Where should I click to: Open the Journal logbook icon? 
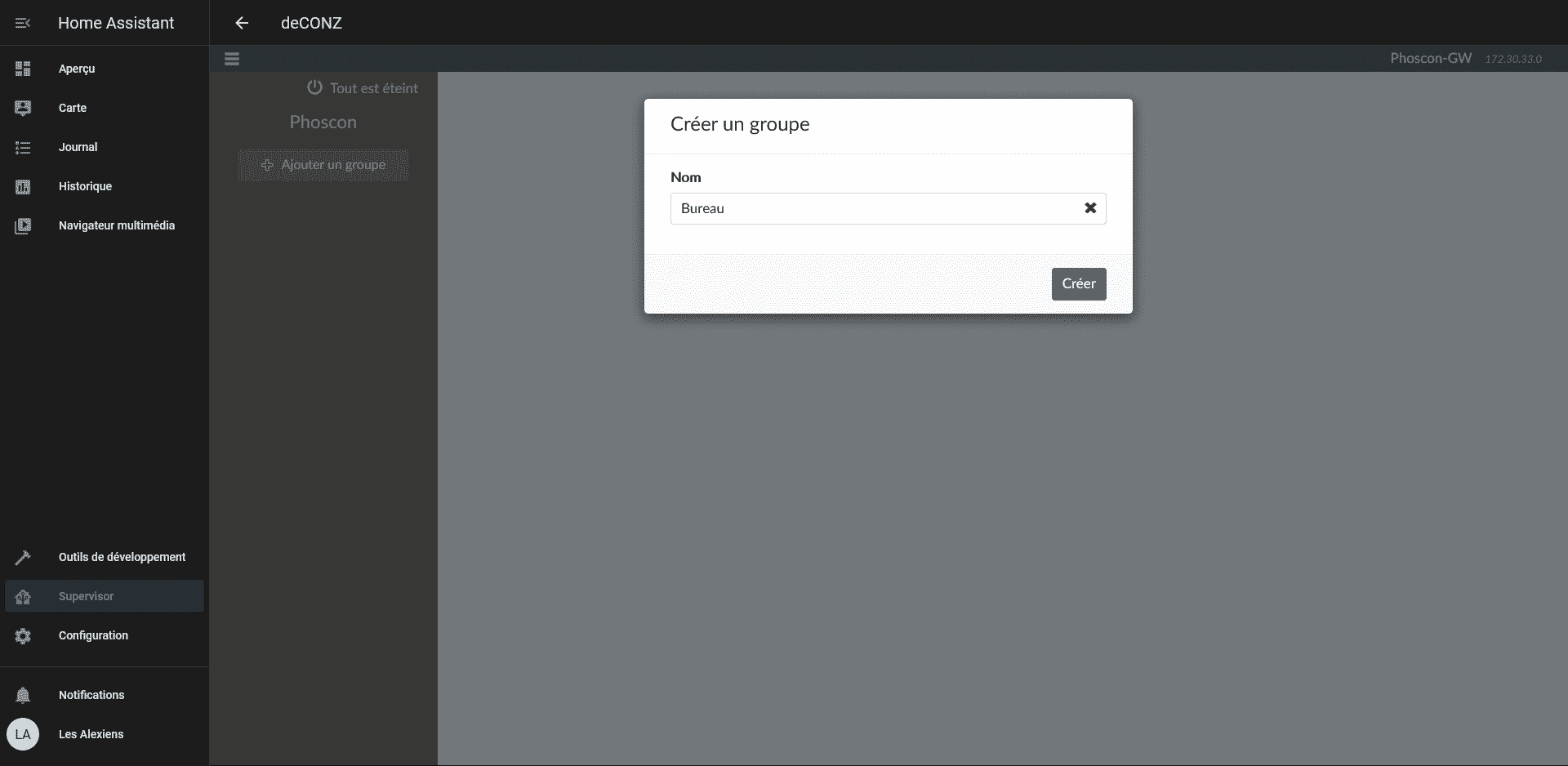coord(23,147)
